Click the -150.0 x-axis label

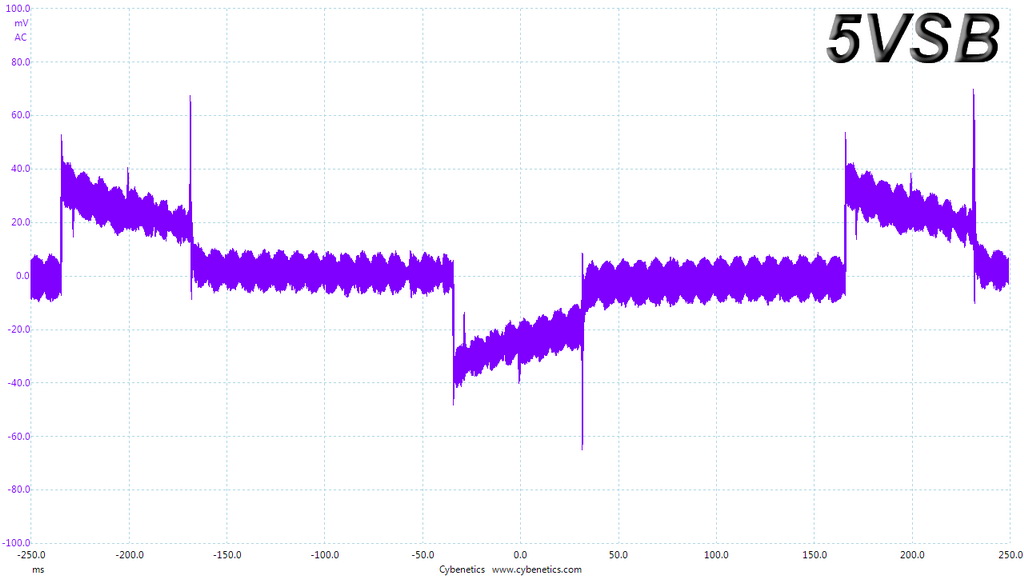tap(227, 555)
